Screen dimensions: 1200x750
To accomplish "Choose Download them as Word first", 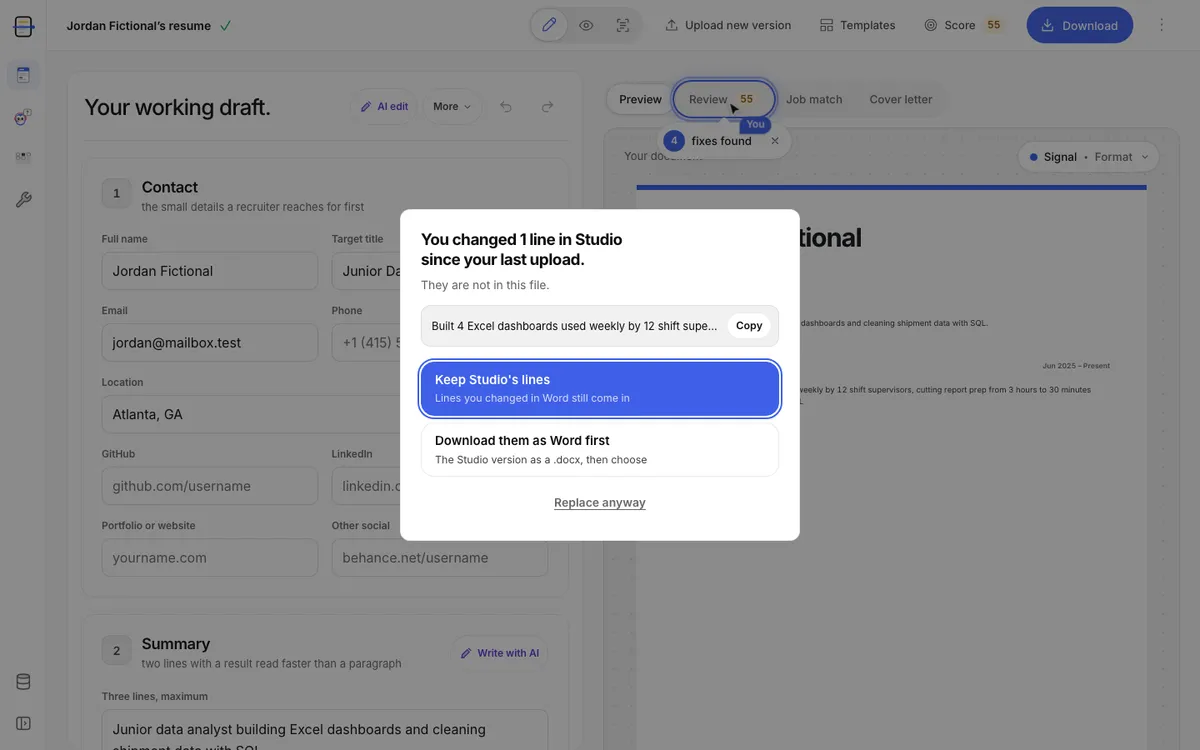I will click(x=600, y=449).
